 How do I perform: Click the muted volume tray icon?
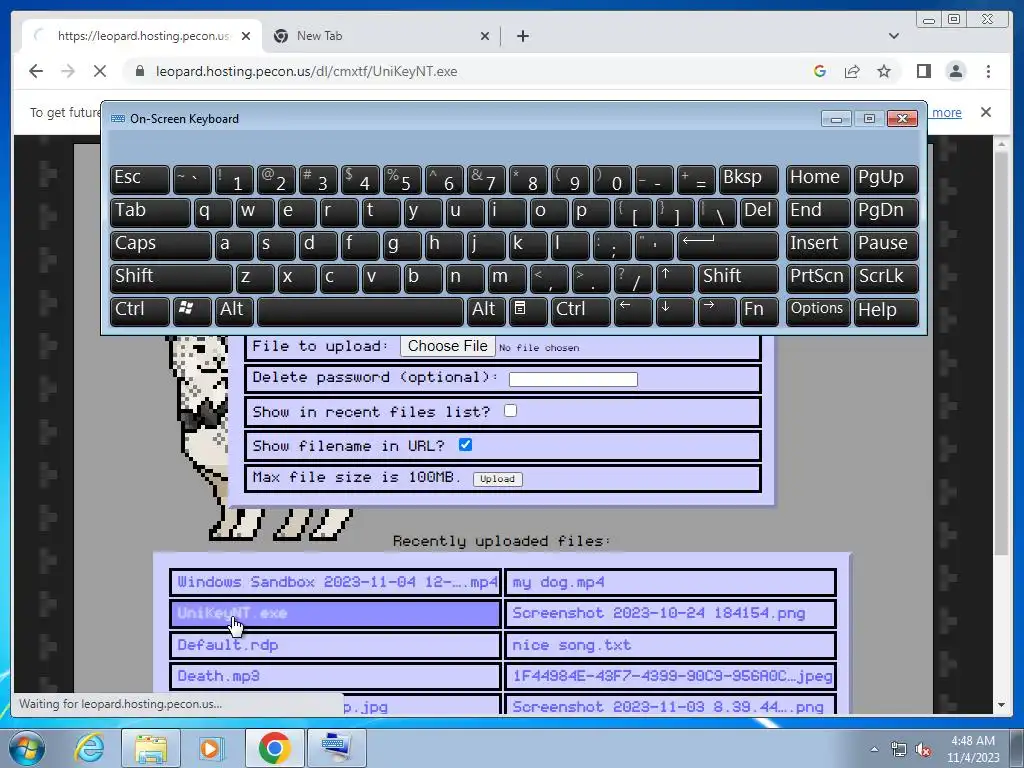[922, 749]
